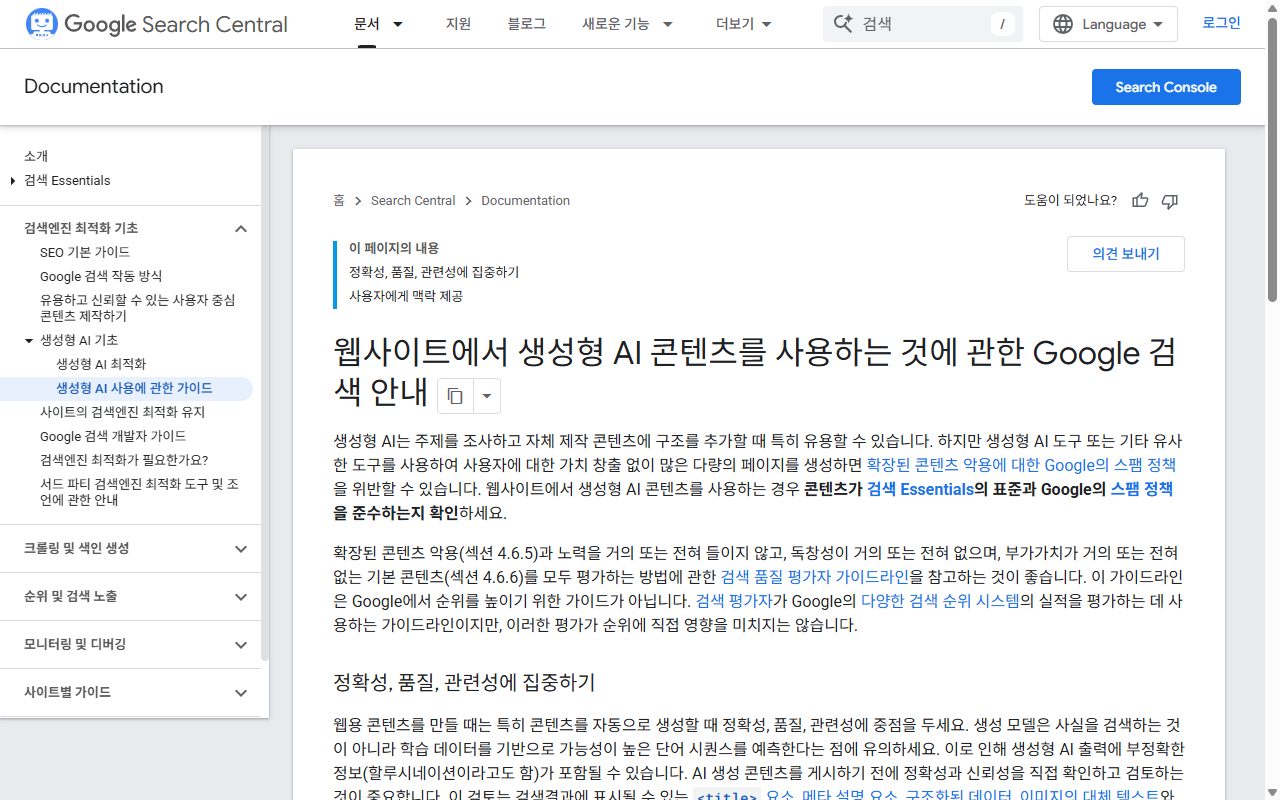The height and width of the screenshot is (800, 1280).
Task: Go to 홈 in the breadcrumb
Action: (339, 201)
